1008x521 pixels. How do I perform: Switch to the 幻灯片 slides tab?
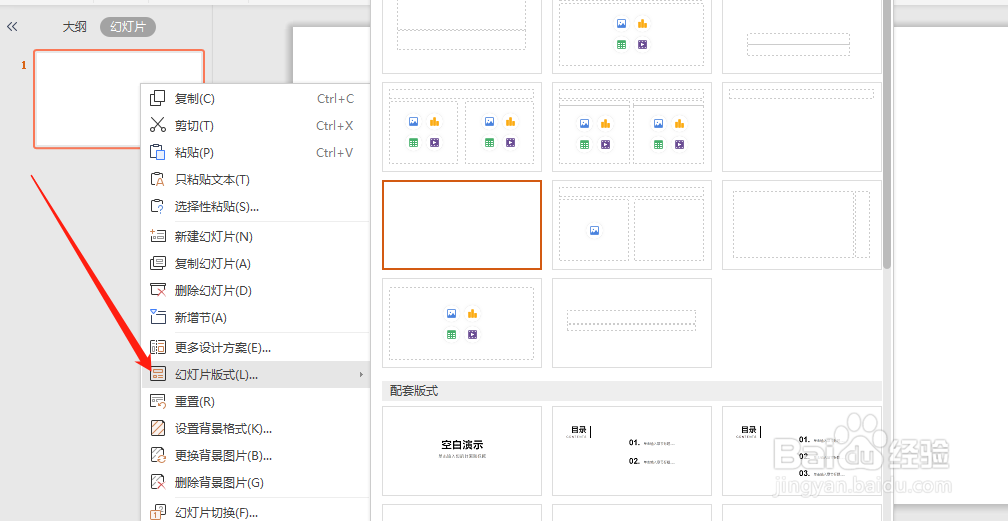click(x=128, y=27)
